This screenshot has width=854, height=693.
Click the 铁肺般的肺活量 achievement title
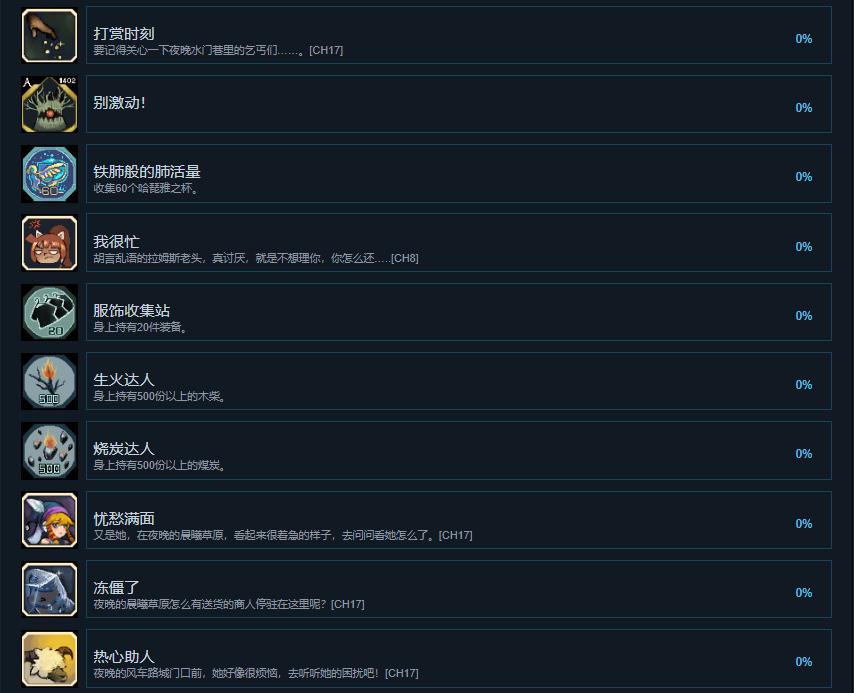147,172
